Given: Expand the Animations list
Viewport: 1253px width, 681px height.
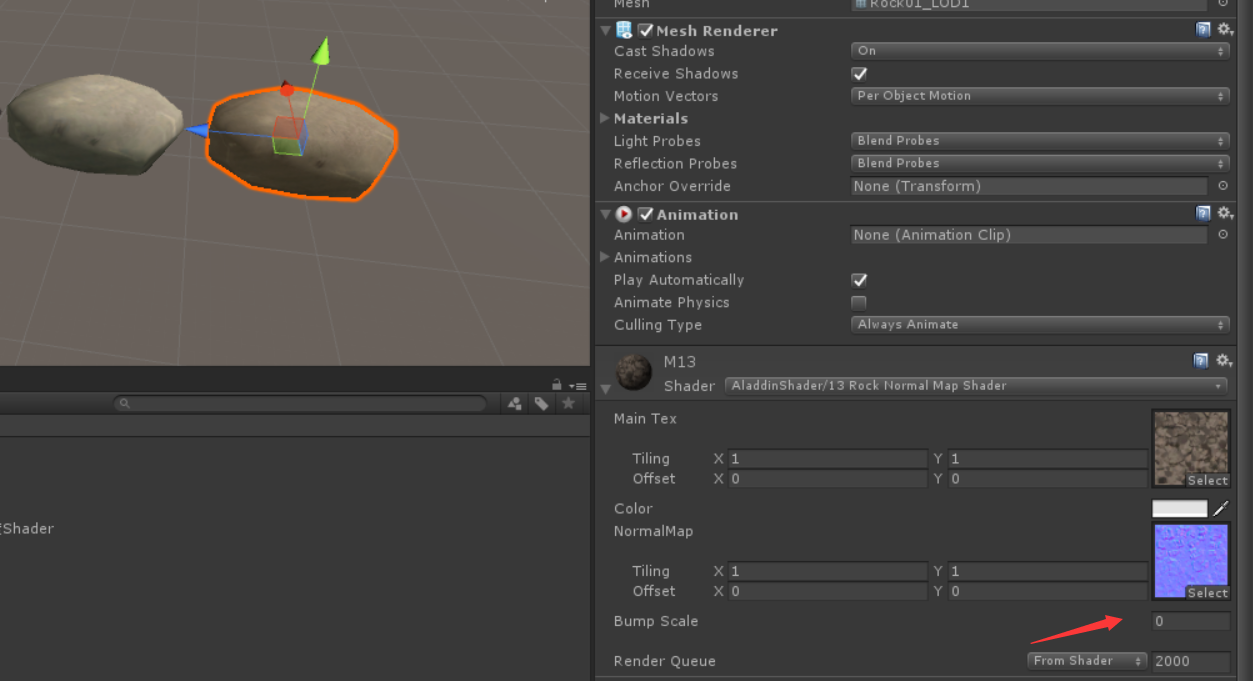Looking at the screenshot, I should coord(604,257).
